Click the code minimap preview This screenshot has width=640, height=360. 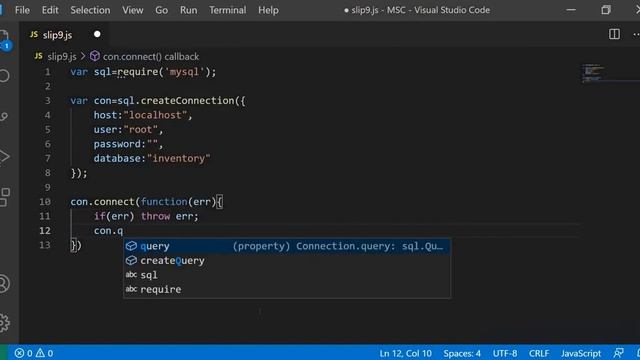click(x=593, y=72)
